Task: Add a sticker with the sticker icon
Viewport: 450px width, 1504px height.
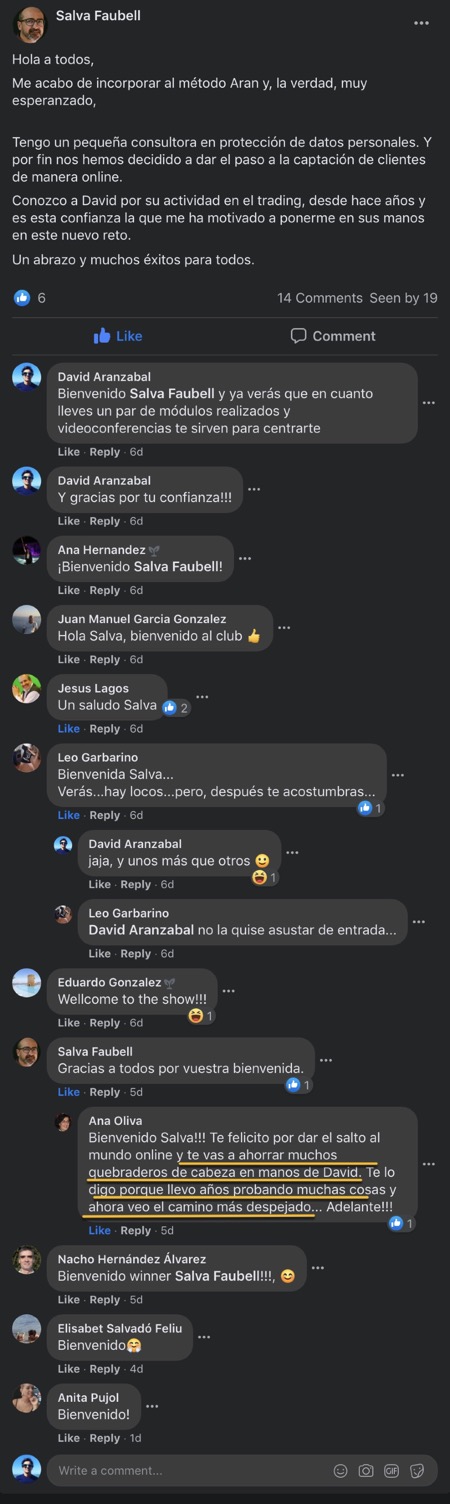Action: click(417, 1471)
